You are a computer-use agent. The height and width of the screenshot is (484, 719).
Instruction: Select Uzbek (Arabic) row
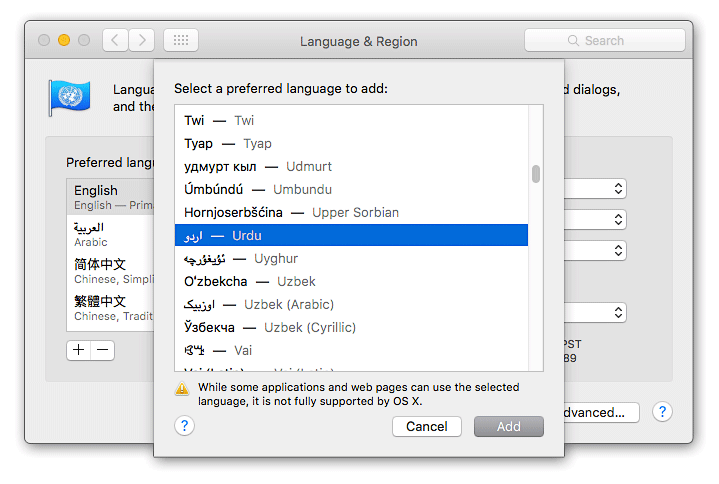click(x=351, y=304)
